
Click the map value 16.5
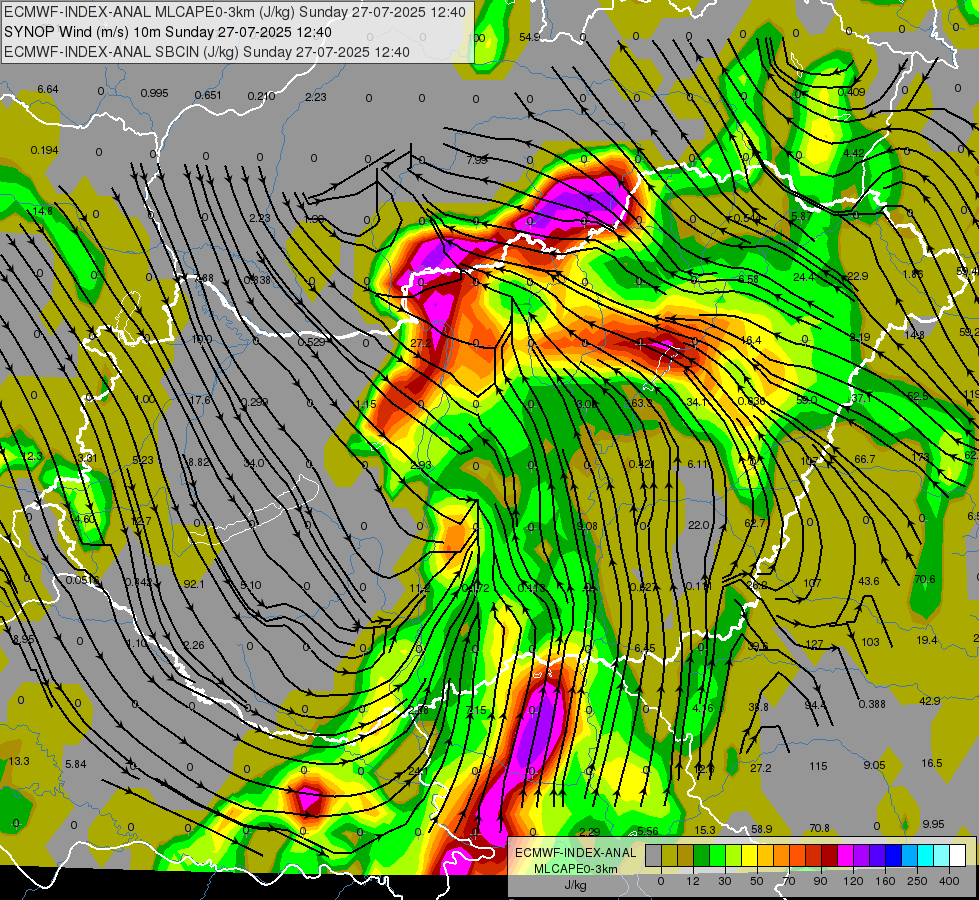932,763
